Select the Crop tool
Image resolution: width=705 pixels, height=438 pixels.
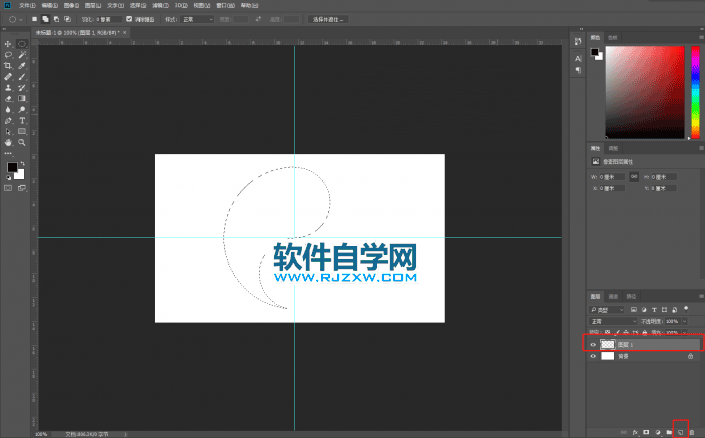tap(8, 66)
